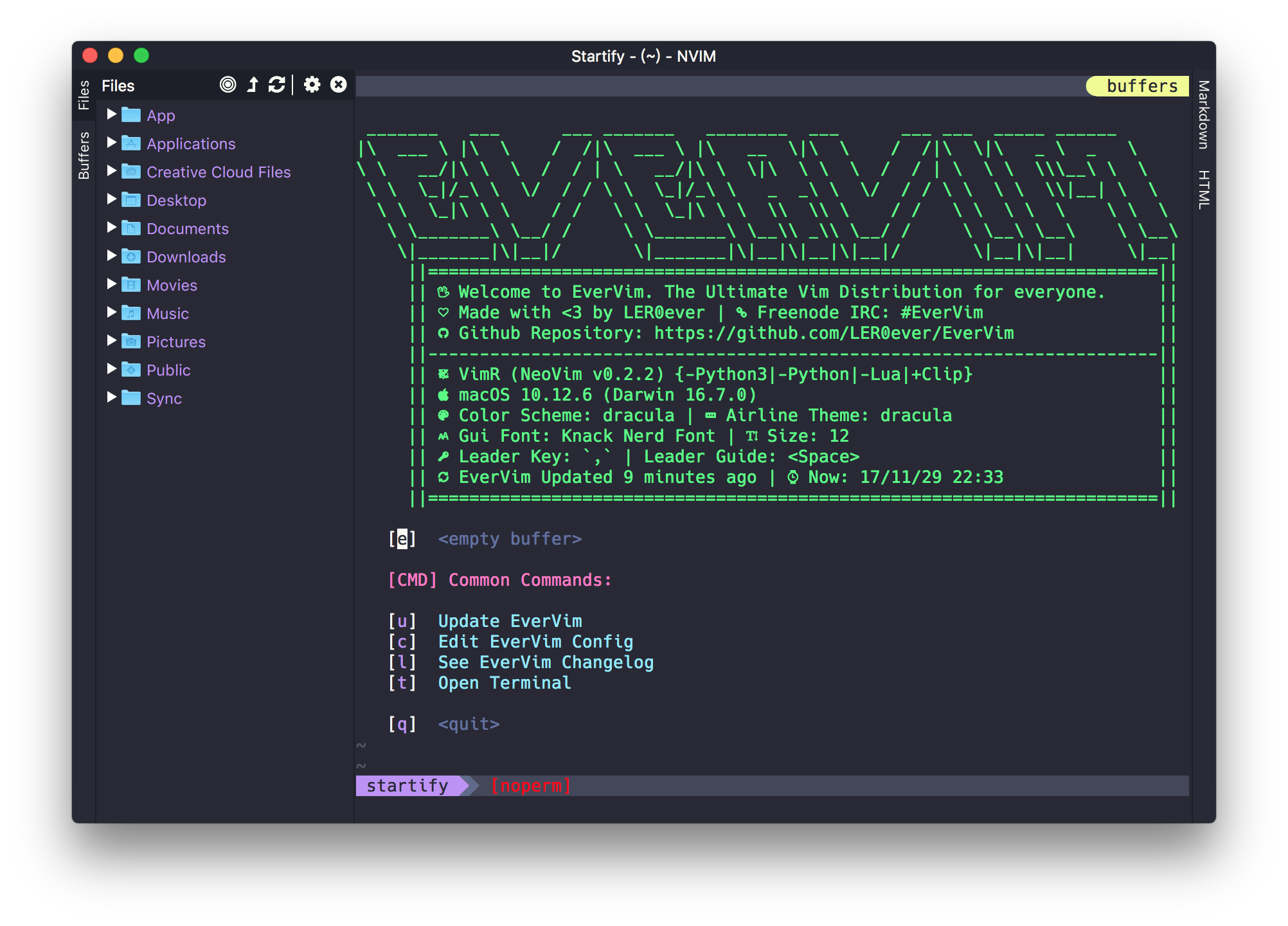
Task: Select Update EverVim command
Action: point(510,621)
